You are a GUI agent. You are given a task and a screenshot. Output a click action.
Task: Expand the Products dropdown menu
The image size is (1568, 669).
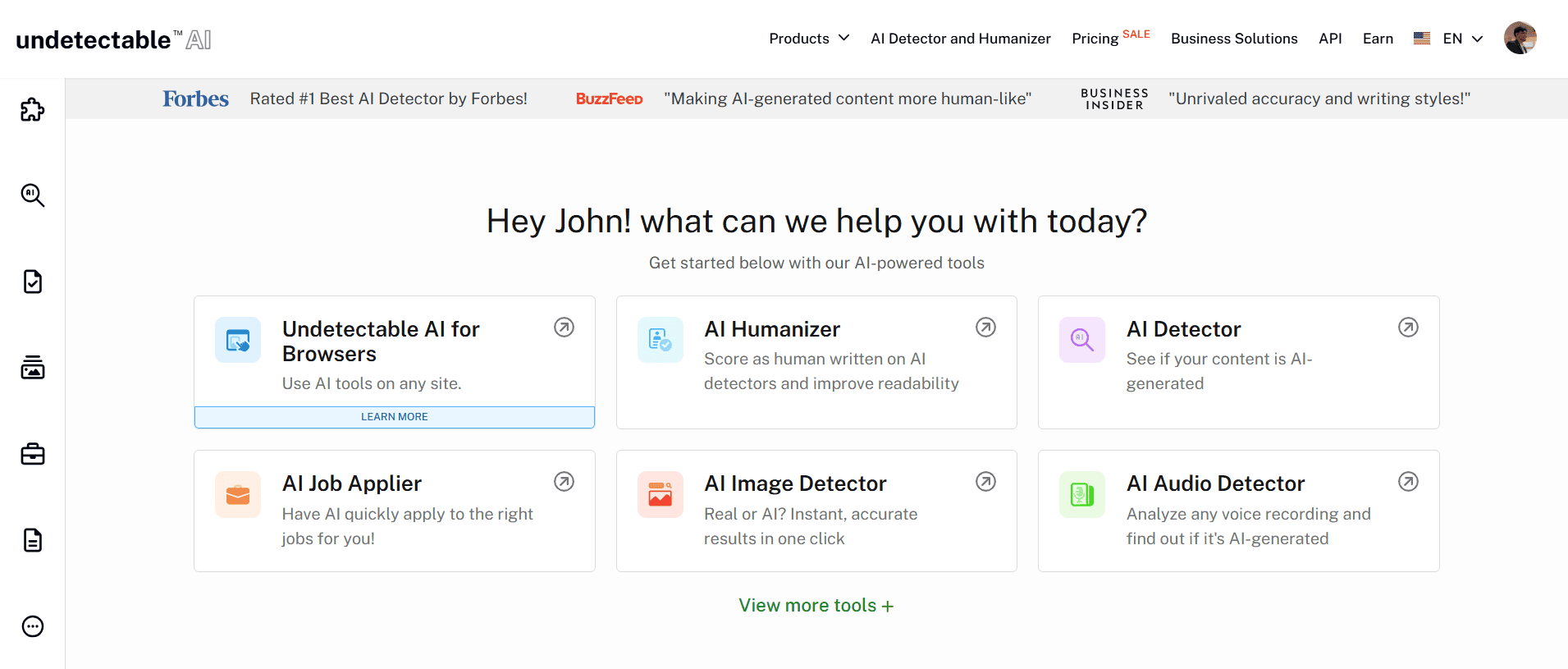pos(809,39)
